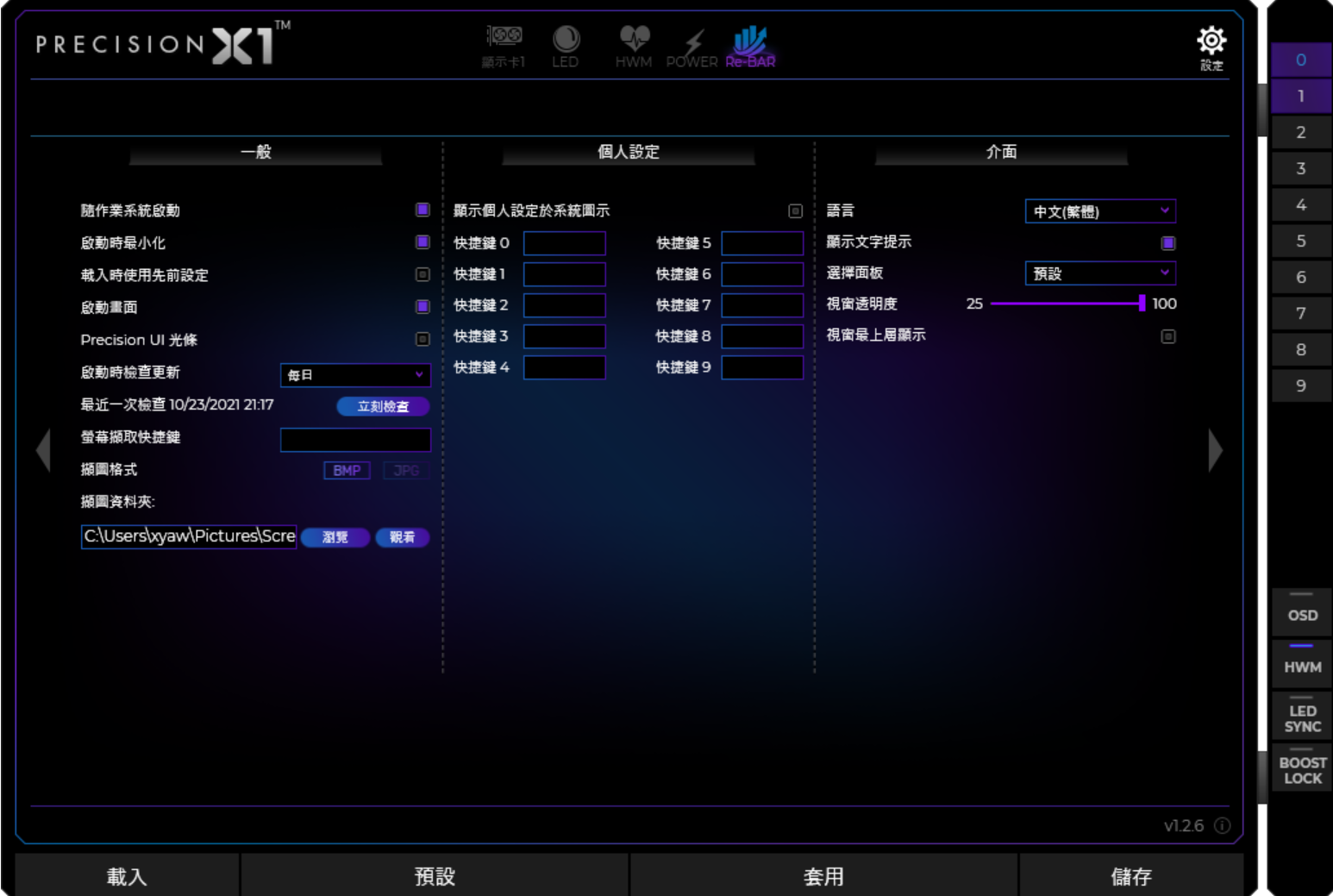The height and width of the screenshot is (896, 1333).
Task: Click the 快捷鍵 9 input field
Action: (762, 367)
